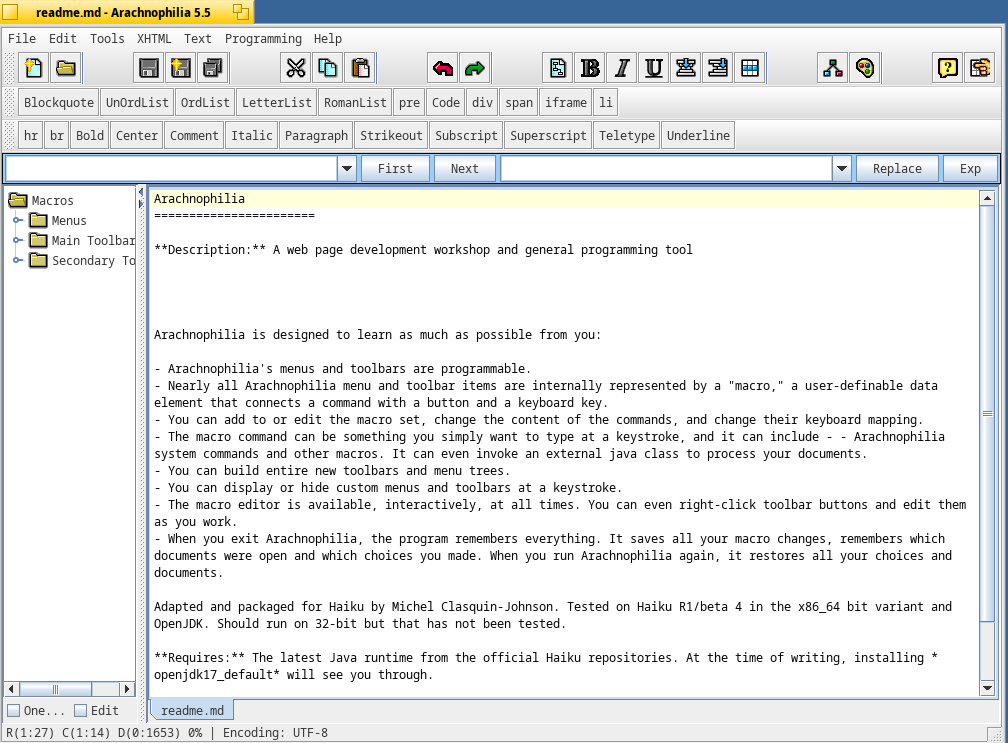Click the OrdList button

205,103
